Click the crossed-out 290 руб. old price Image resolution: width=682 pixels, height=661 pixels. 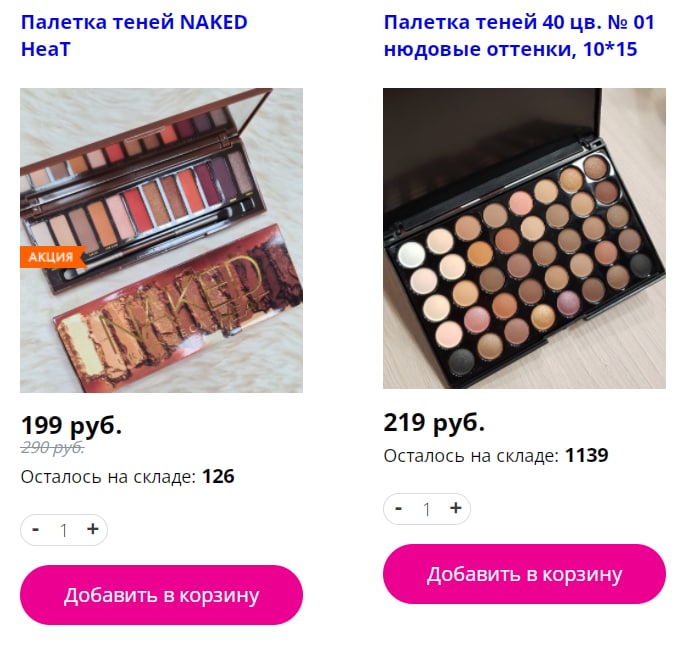(53, 447)
